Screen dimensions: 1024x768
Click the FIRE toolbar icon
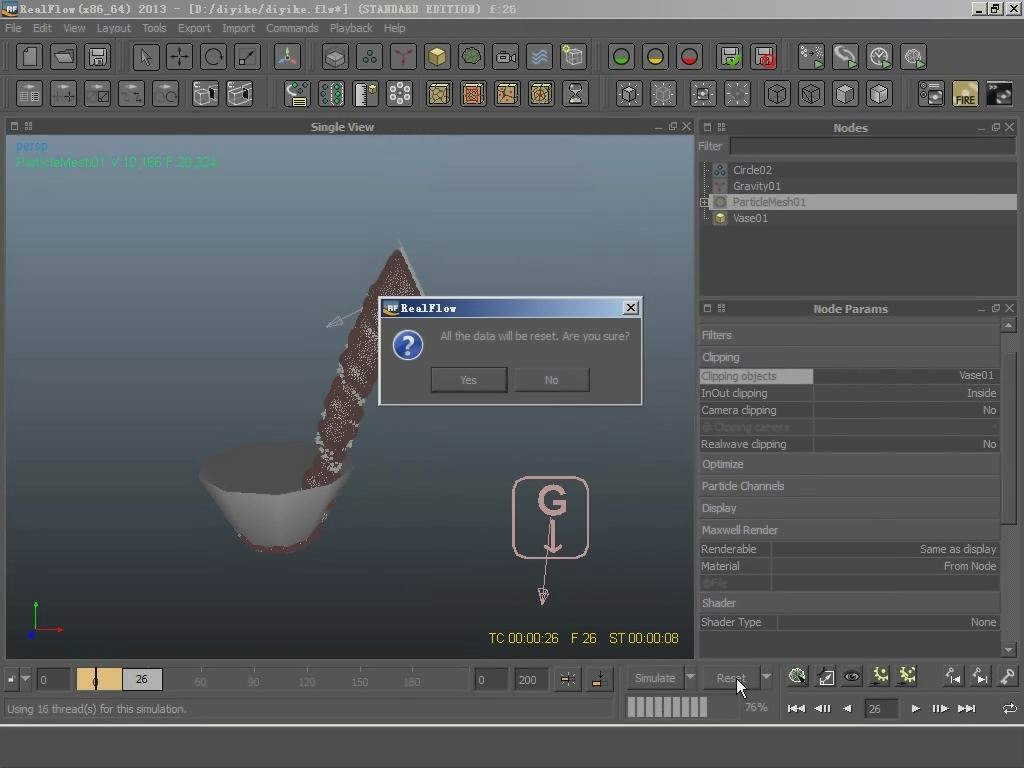click(965, 94)
